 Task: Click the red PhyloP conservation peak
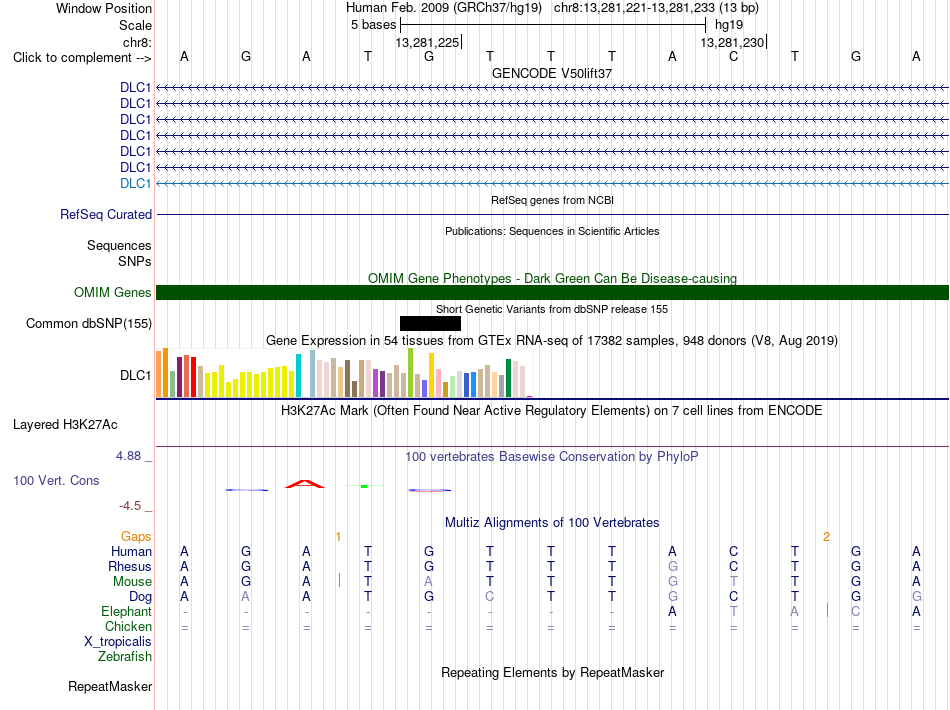point(305,483)
